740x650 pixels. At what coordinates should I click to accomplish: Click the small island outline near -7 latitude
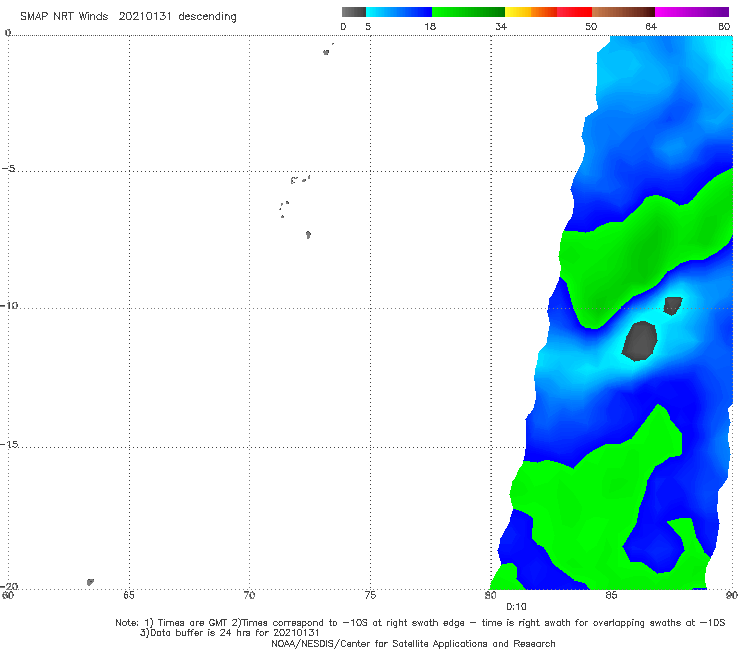pos(308,234)
